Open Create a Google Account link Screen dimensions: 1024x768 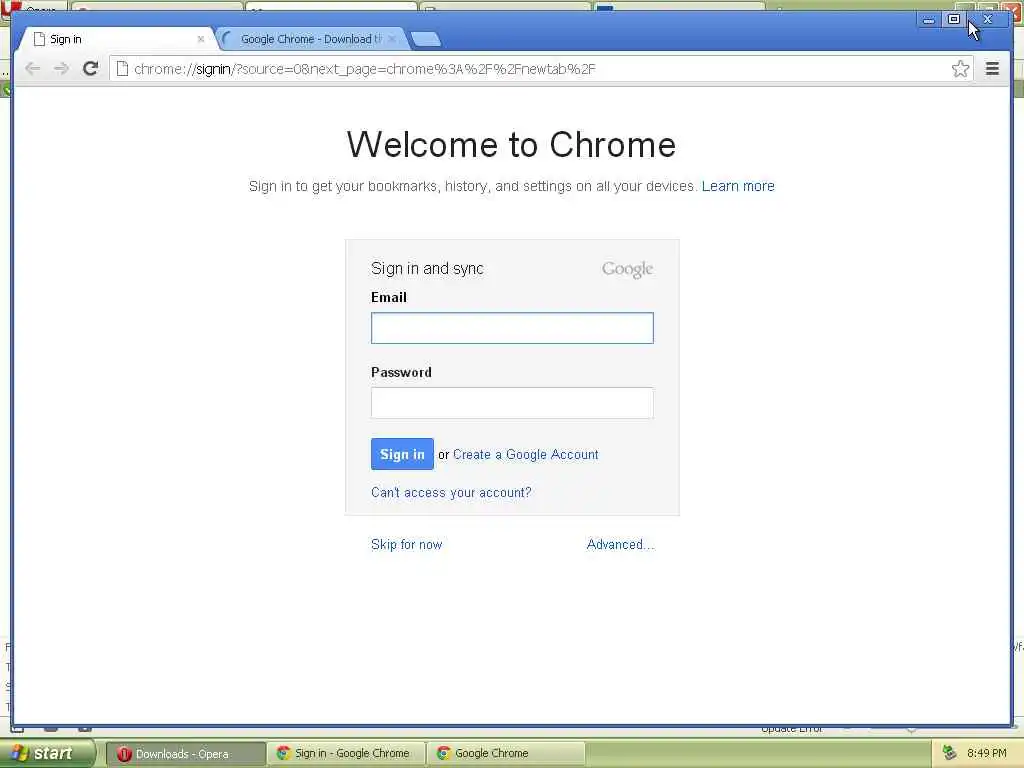coord(526,455)
